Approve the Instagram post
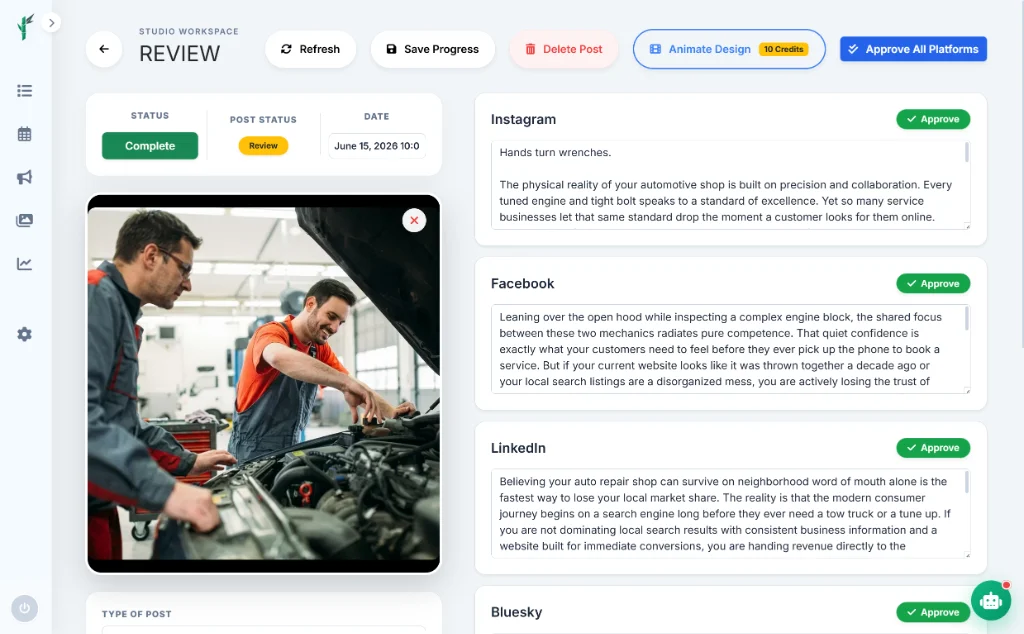 click(933, 119)
